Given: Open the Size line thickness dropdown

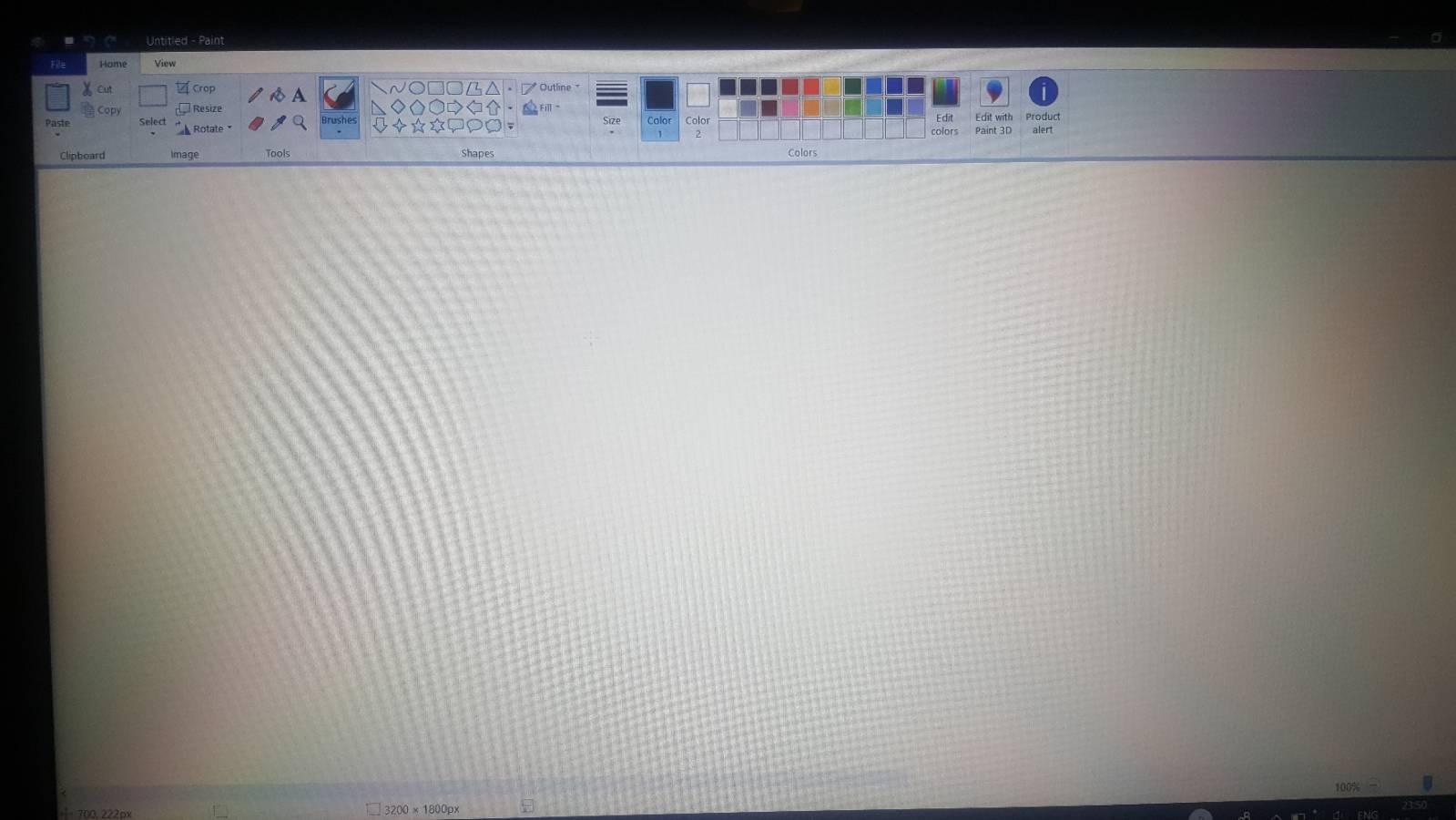Looking at the screenshot, I should coord(612,108).
